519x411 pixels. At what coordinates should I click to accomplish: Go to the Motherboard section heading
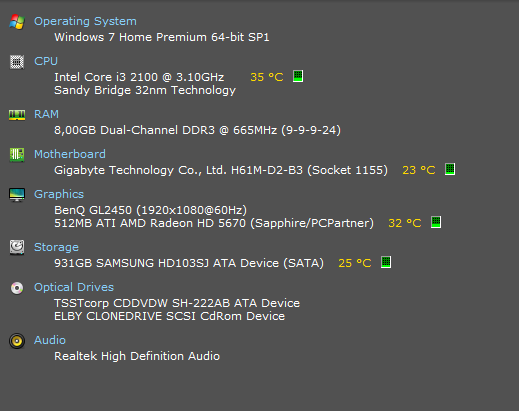pos(70,154)
